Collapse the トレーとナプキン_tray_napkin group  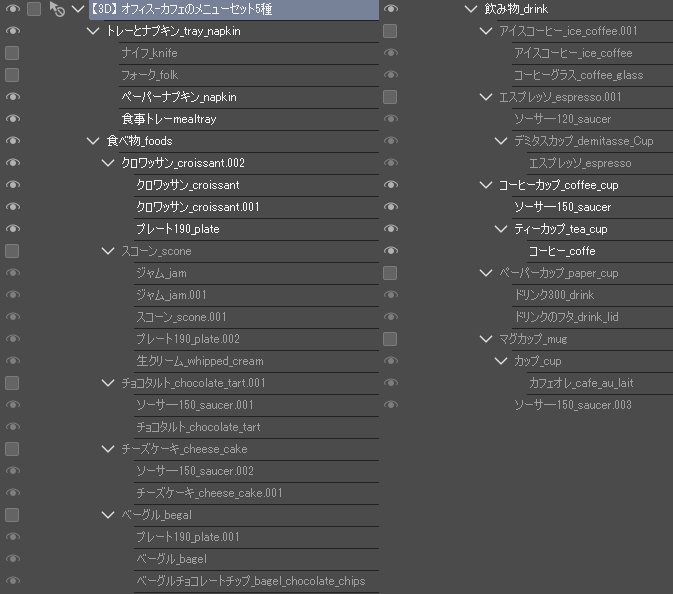pos(93,31)
